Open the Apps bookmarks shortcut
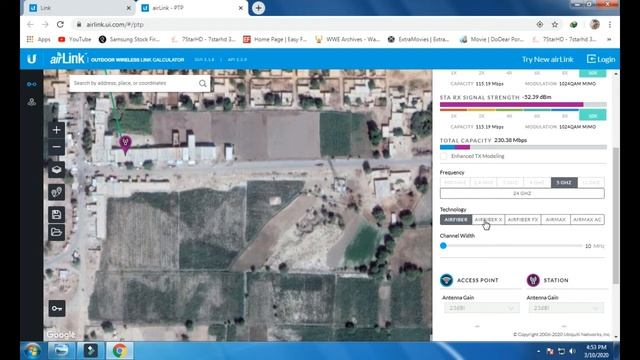Image resolution: width=640 pixels, height=360 pixels. 38,39
